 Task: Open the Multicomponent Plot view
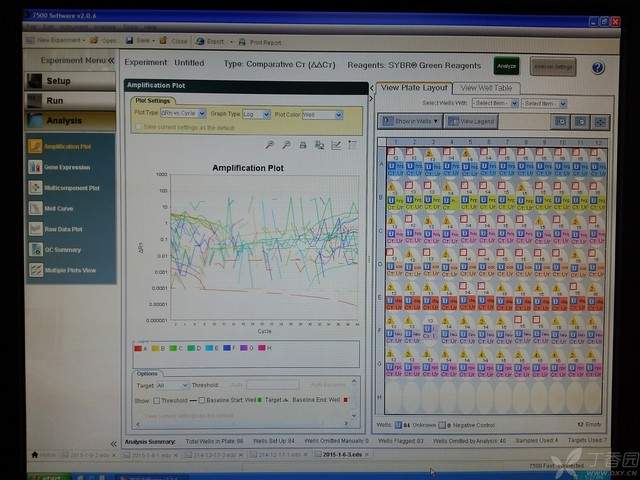point(64,188)
